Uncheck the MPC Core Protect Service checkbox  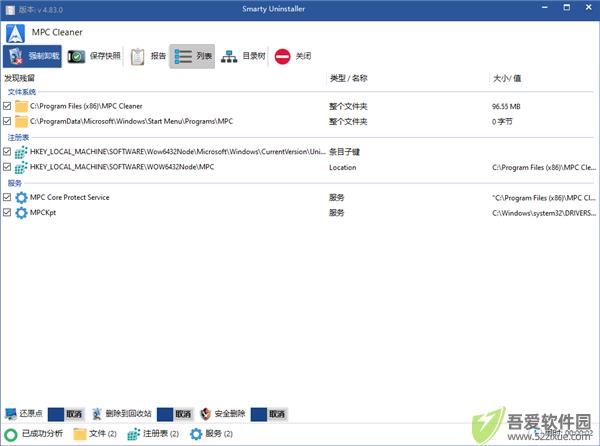[x=7, y=197]
